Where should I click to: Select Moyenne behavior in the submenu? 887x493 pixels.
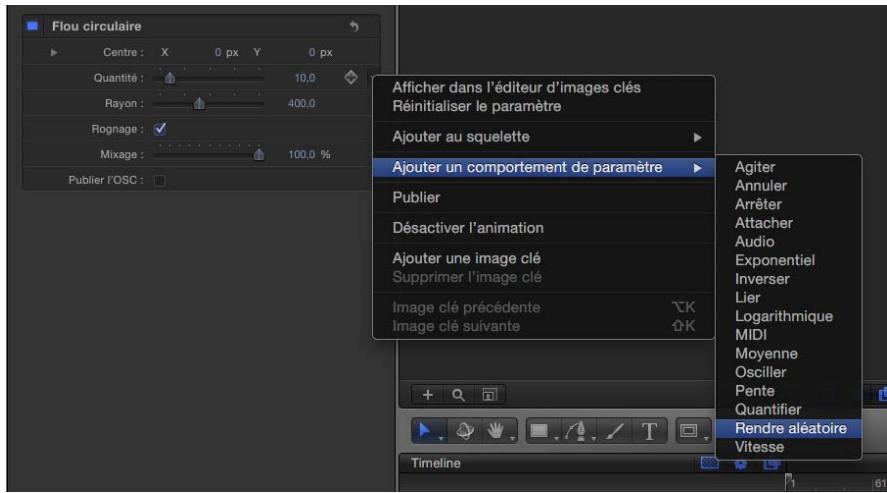tap(789, 354)
